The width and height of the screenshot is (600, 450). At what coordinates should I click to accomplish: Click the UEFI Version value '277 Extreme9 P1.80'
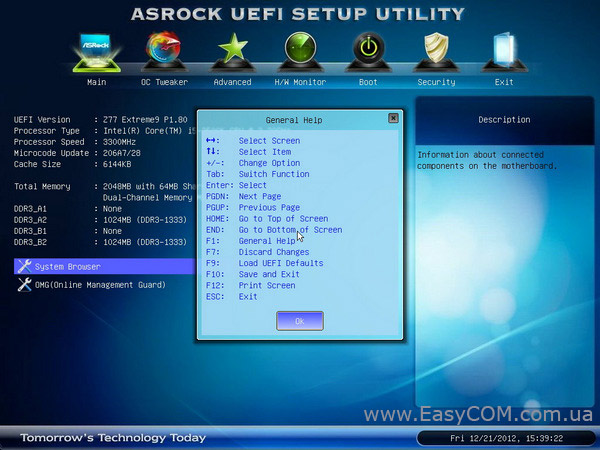pos(145,119)
